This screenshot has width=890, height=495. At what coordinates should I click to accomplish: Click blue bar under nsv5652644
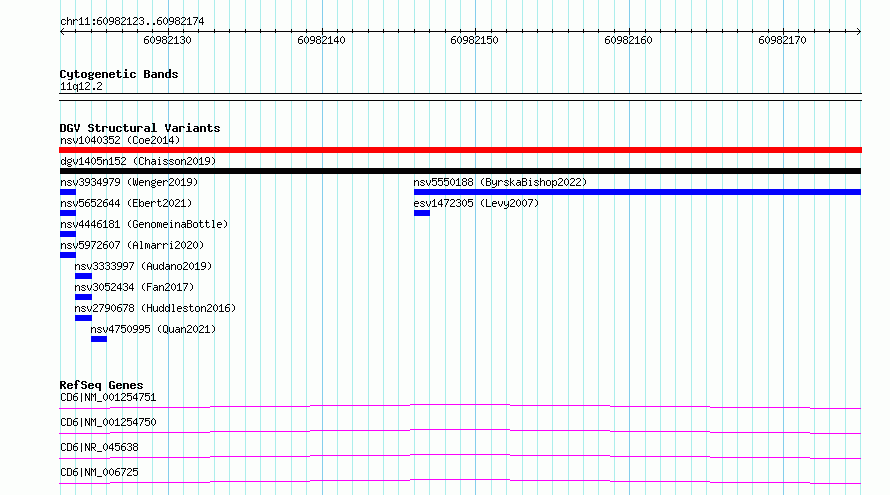pyautogui.click(x=68, y=213)
